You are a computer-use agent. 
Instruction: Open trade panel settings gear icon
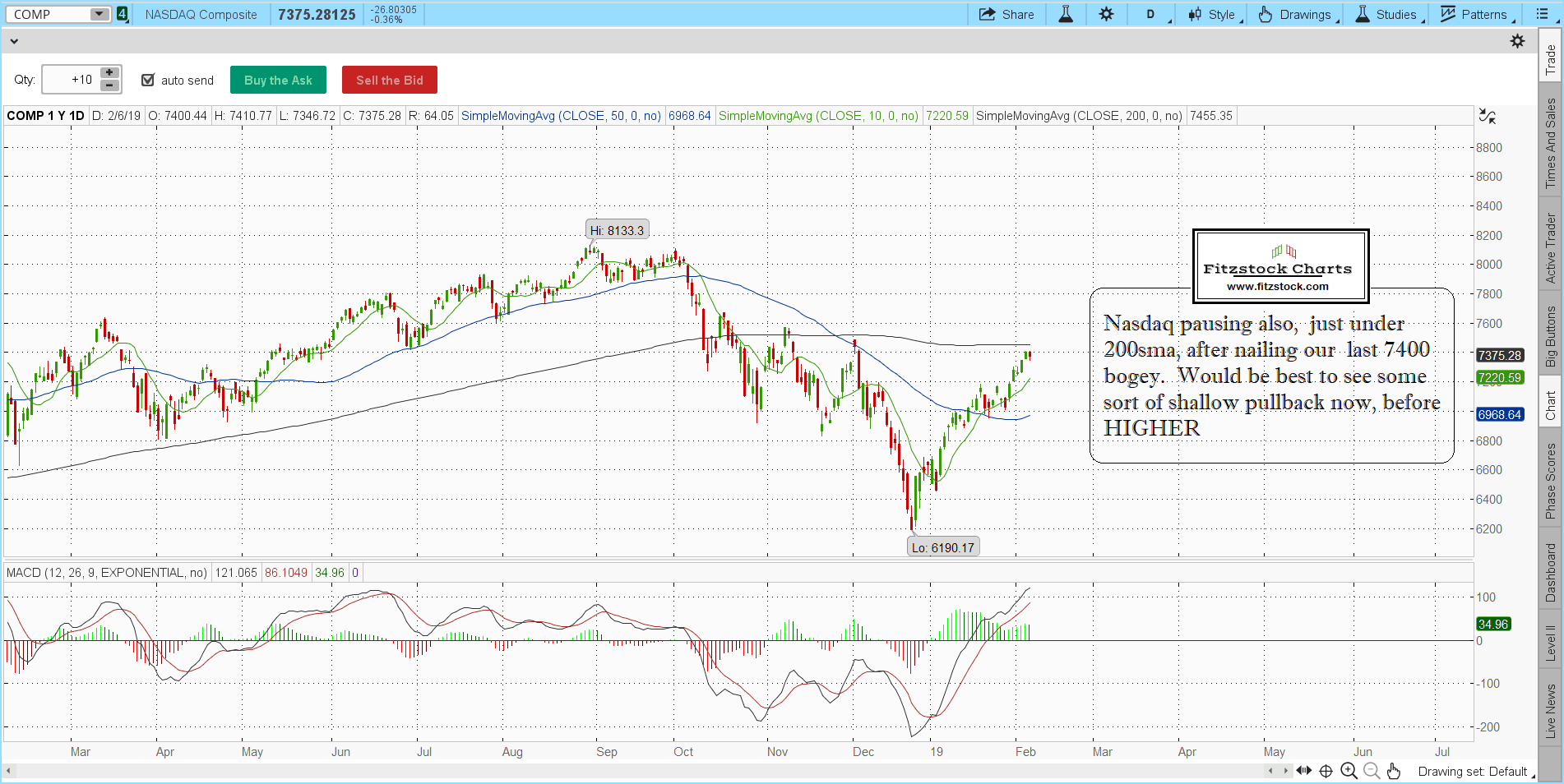pos(1517,41)
